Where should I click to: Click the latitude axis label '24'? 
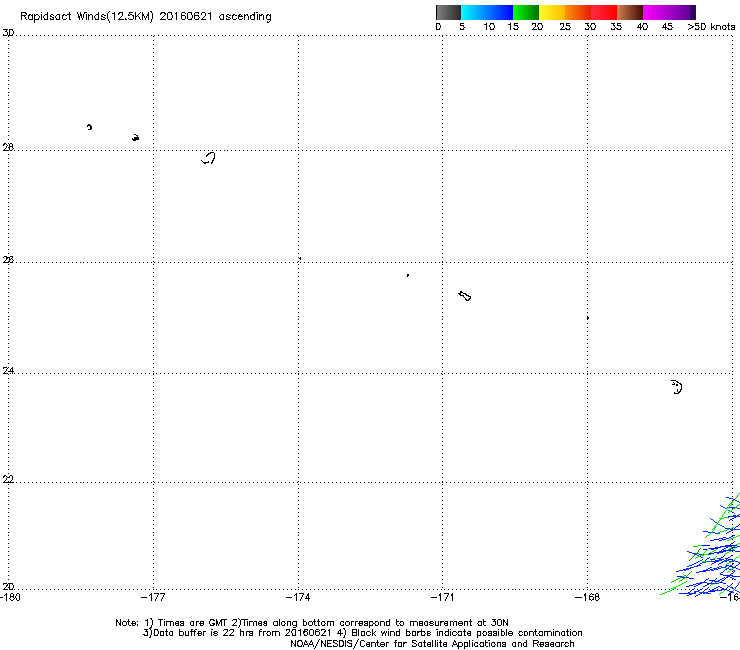coord(8,371)
